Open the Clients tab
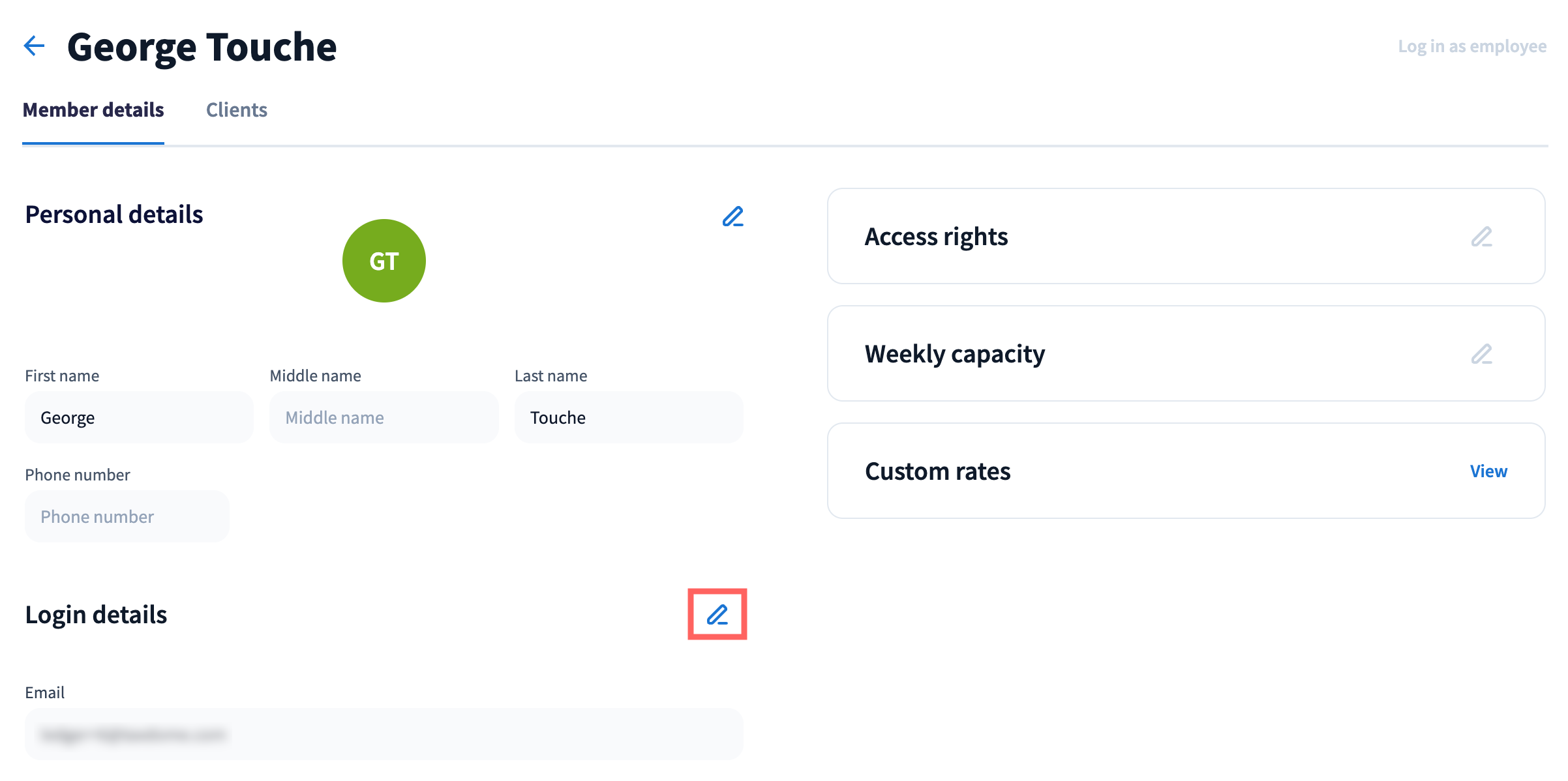 [237, 110]
